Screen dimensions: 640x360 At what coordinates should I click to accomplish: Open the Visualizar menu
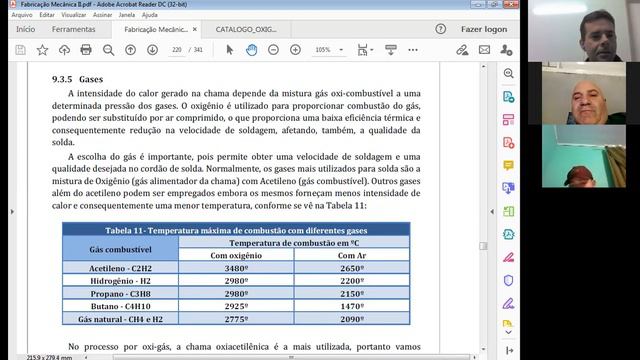point(73,15)
